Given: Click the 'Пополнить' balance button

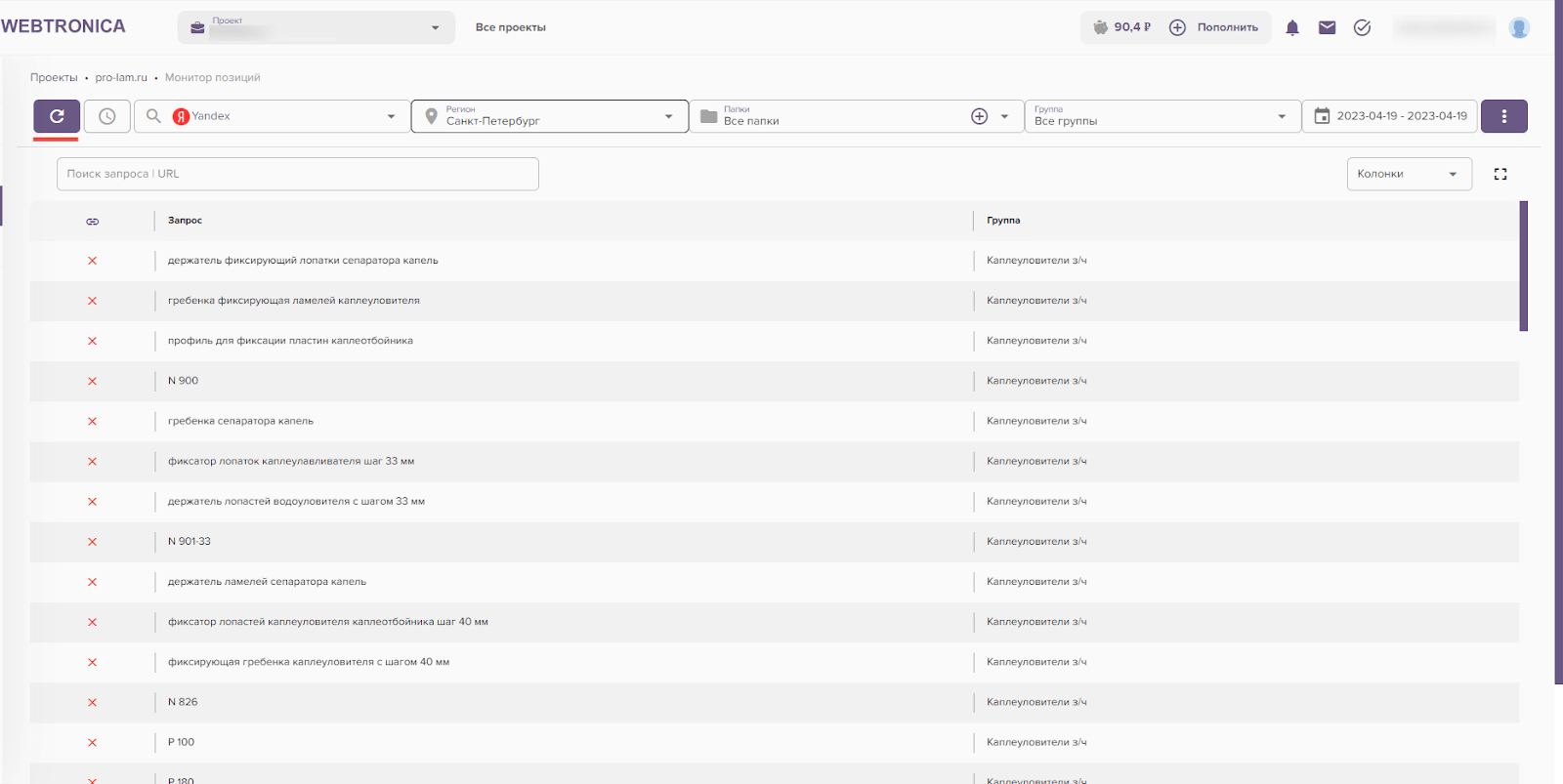Looking at the screenshot, I should click(x=1215, y=27).
